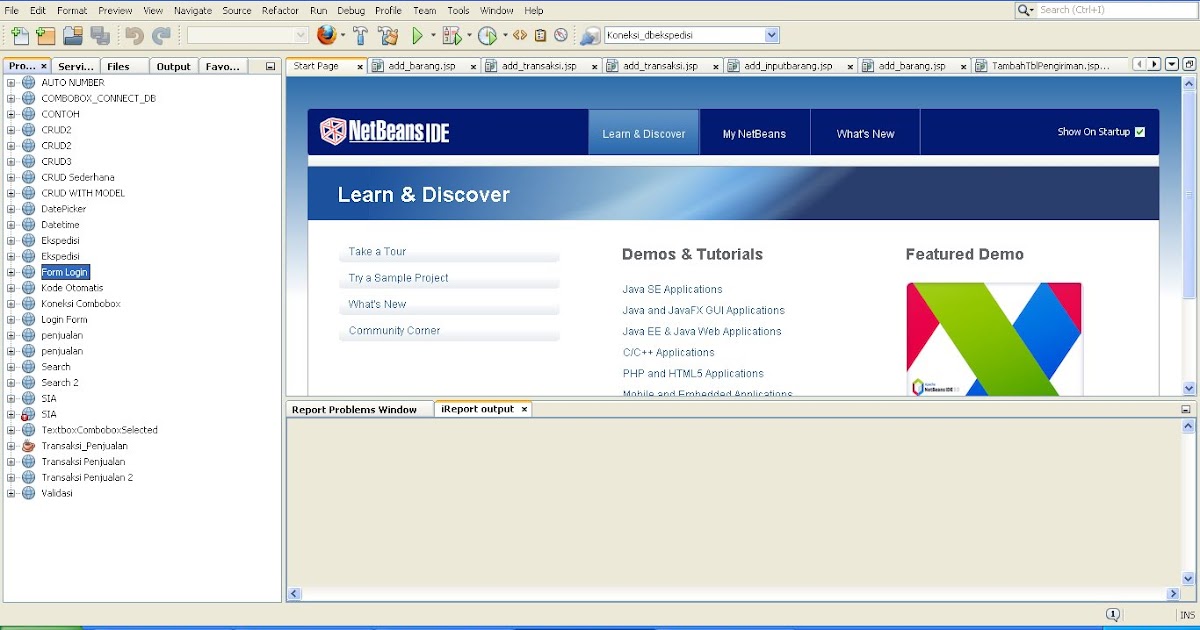This screenshot has width=1200, height=630.
Task: Expand the Transaksi_Penjualan project node
Action: [x=9, y=446]
